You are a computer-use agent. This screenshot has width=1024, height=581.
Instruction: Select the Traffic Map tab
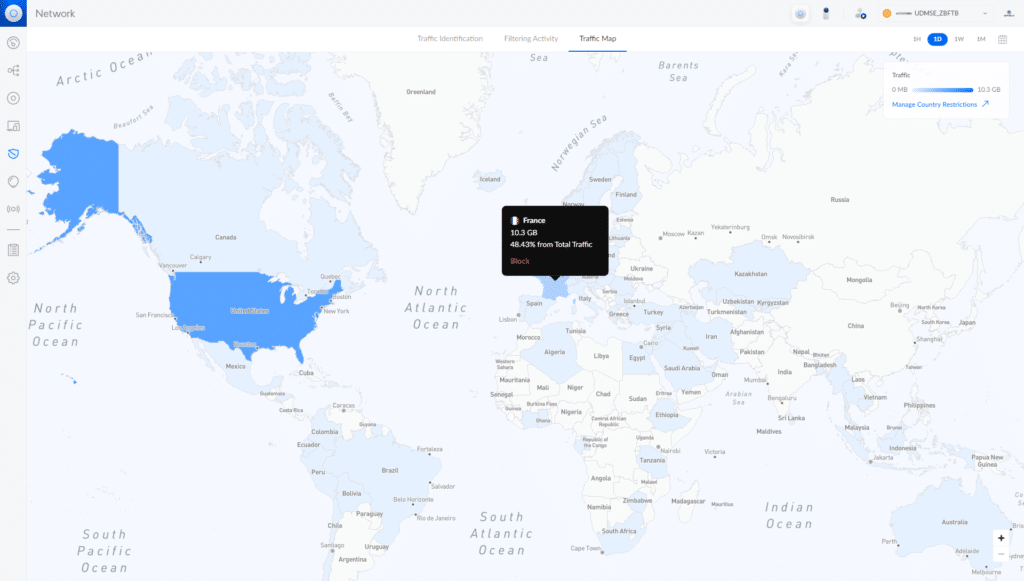coord(598,39)
